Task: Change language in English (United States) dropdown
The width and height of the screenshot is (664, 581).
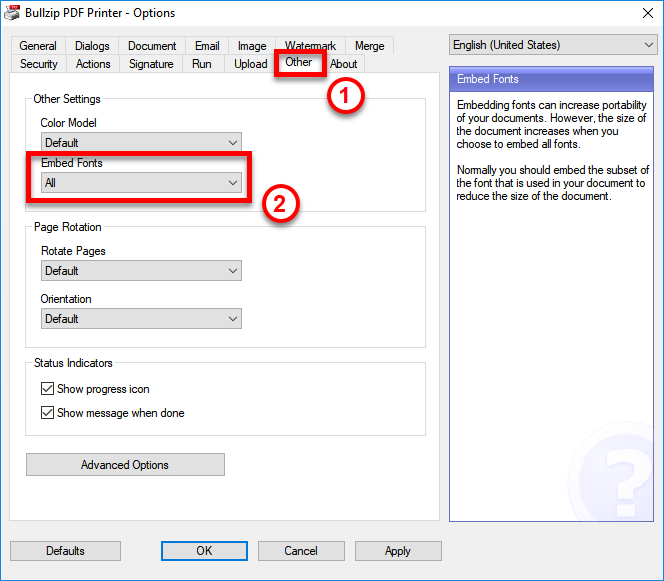Action: pos(553,45)
